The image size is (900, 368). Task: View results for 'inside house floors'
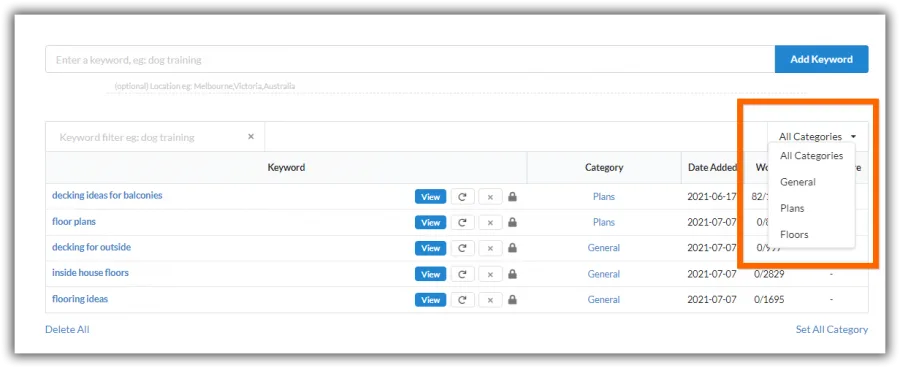click(430, 274)
